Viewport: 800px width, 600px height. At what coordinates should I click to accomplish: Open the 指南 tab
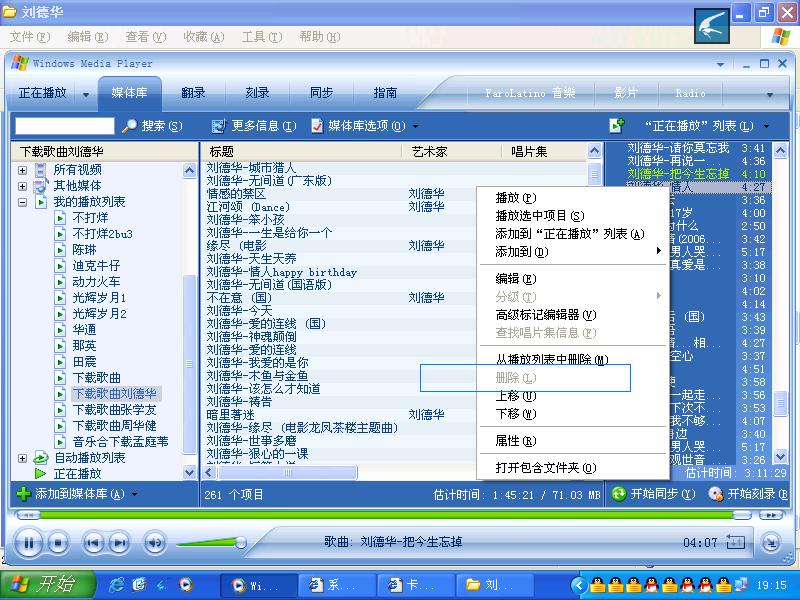(385, 93)
